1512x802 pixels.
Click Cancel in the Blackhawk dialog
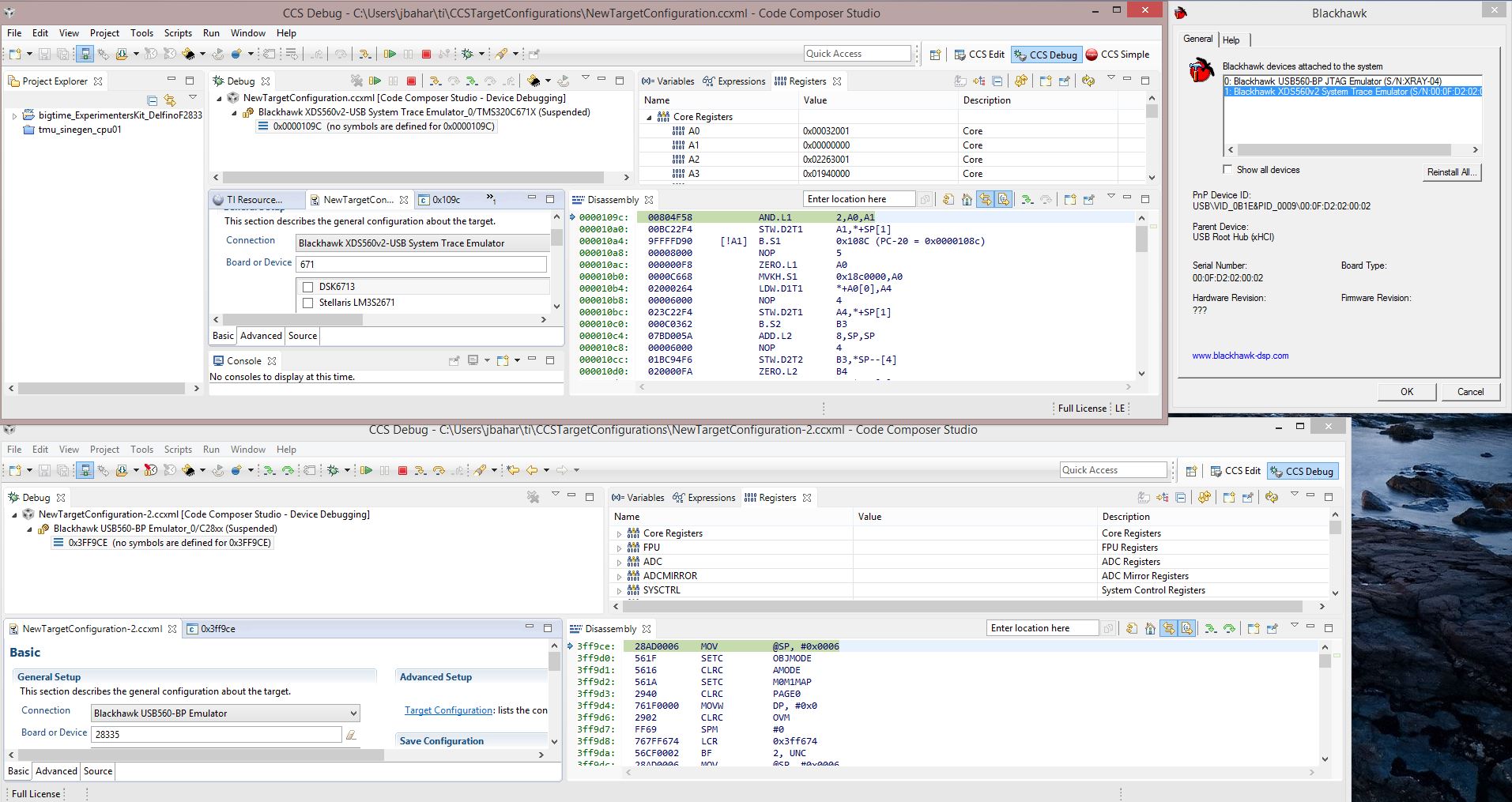[1470, 391]
